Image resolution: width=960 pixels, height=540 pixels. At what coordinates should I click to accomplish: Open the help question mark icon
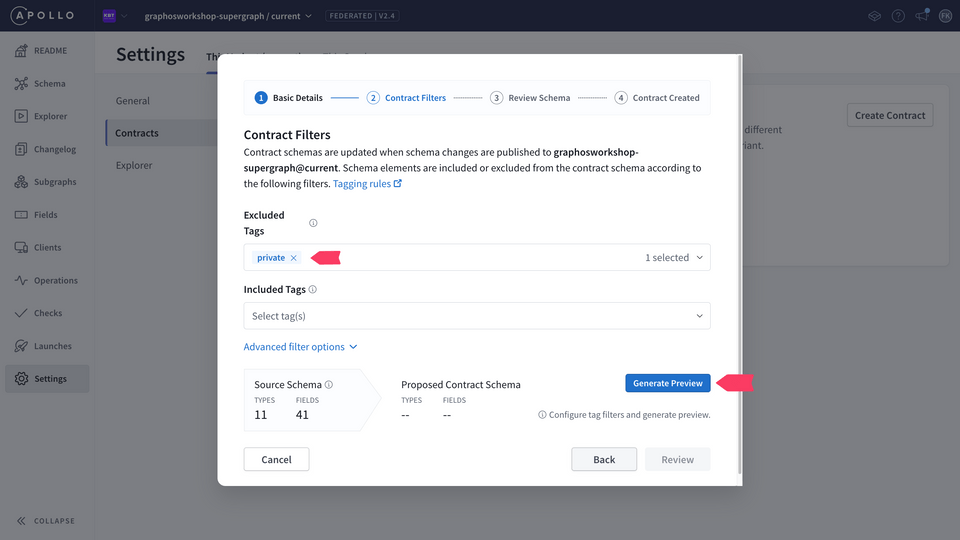[898, 16]
